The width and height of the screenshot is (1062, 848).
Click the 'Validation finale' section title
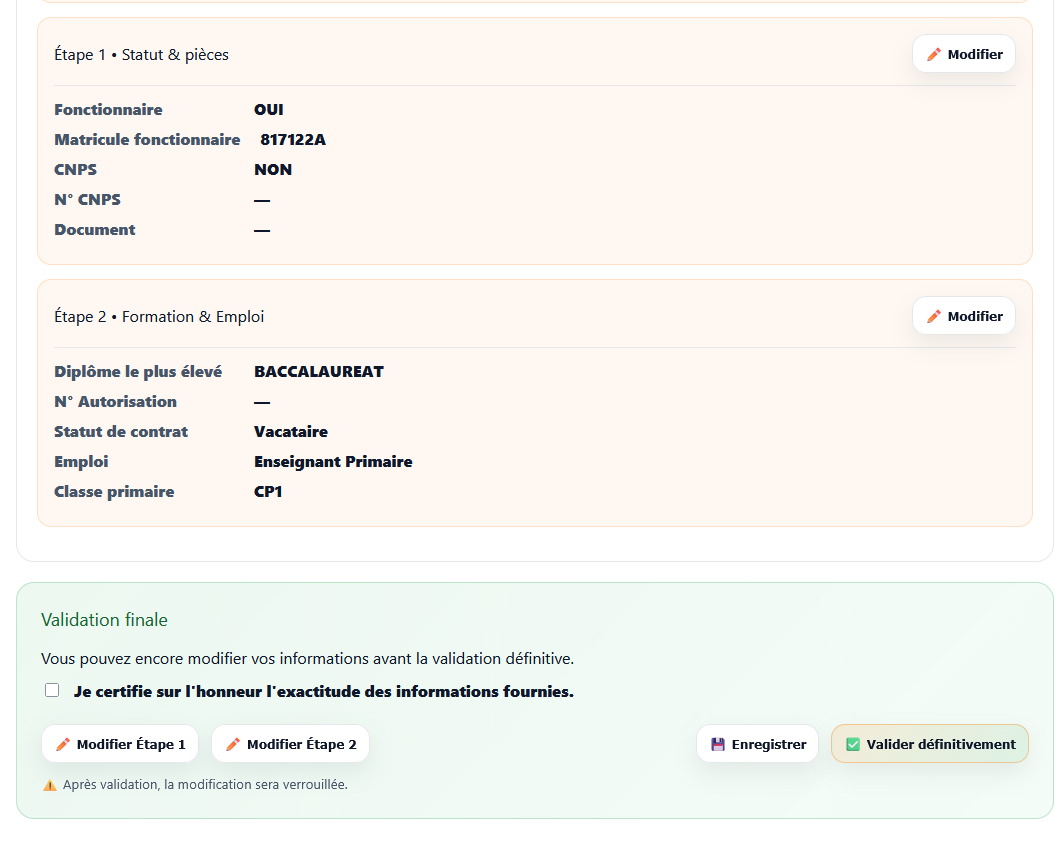(104, 620)
